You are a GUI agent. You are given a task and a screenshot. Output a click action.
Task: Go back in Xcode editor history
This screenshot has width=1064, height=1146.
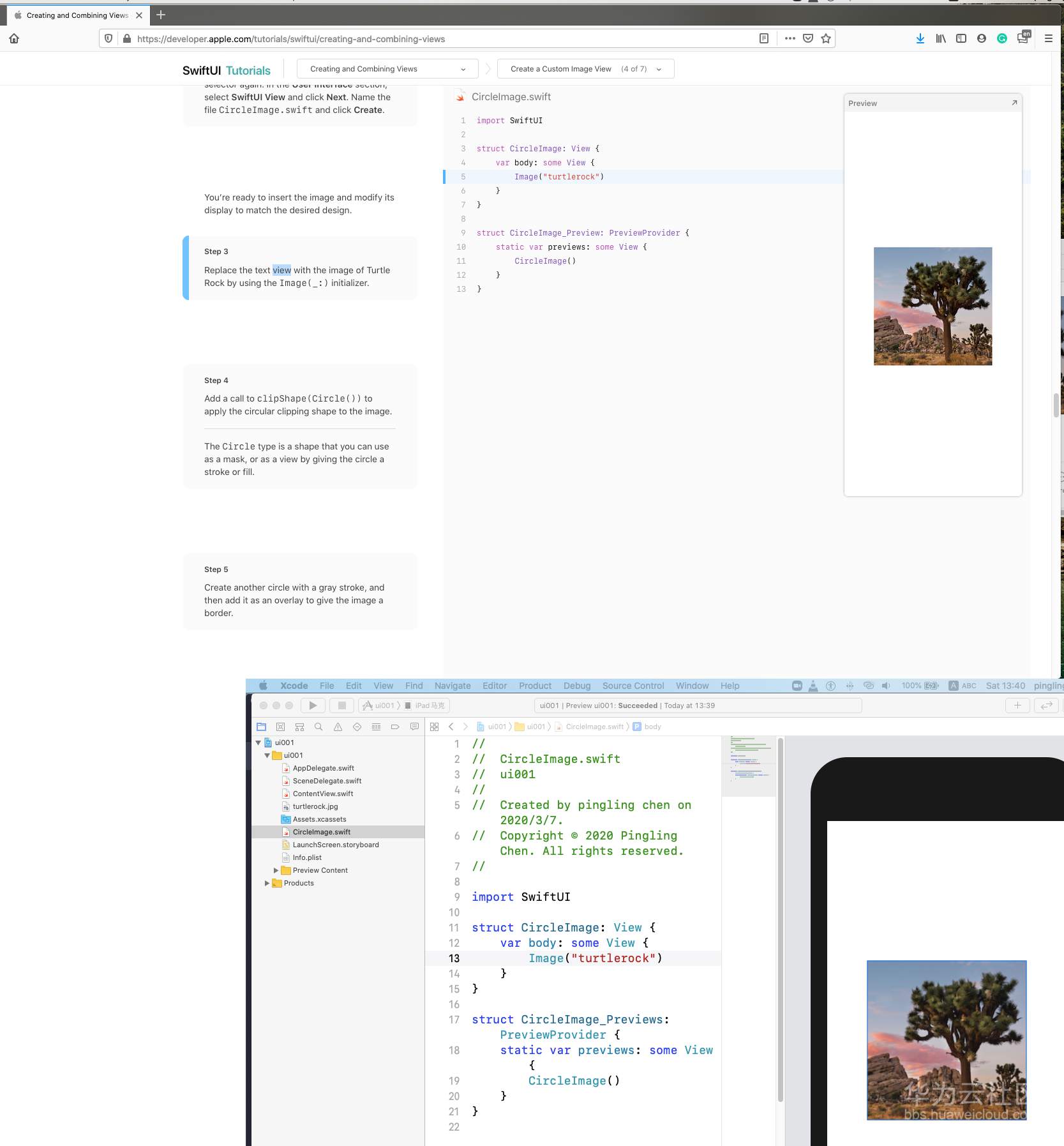451,727
